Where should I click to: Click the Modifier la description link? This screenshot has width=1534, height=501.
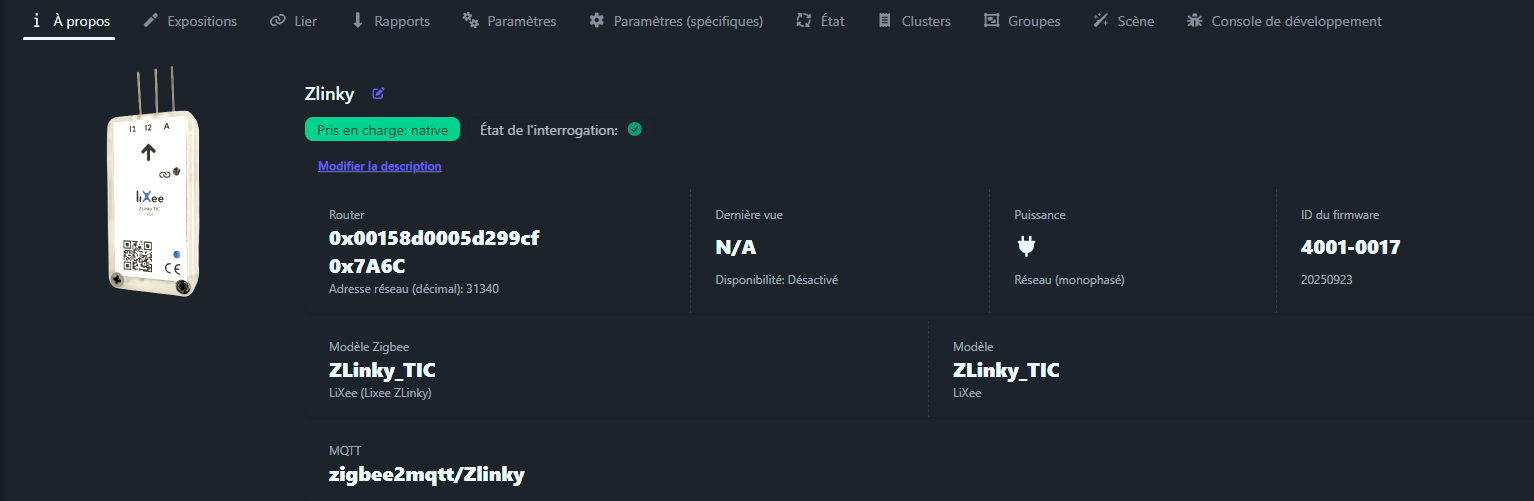point(379,166)
